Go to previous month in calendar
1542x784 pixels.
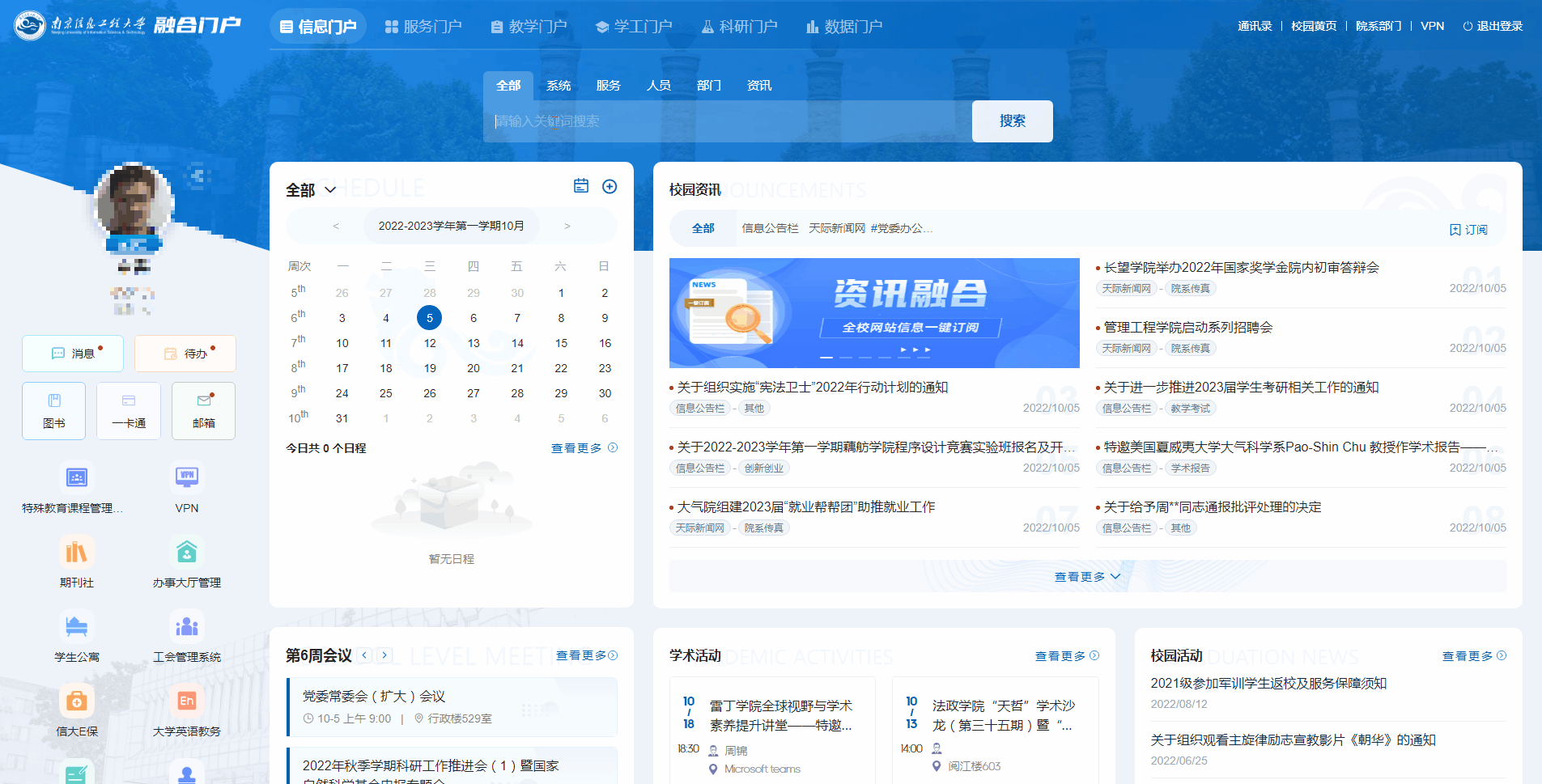click(336, 226)
